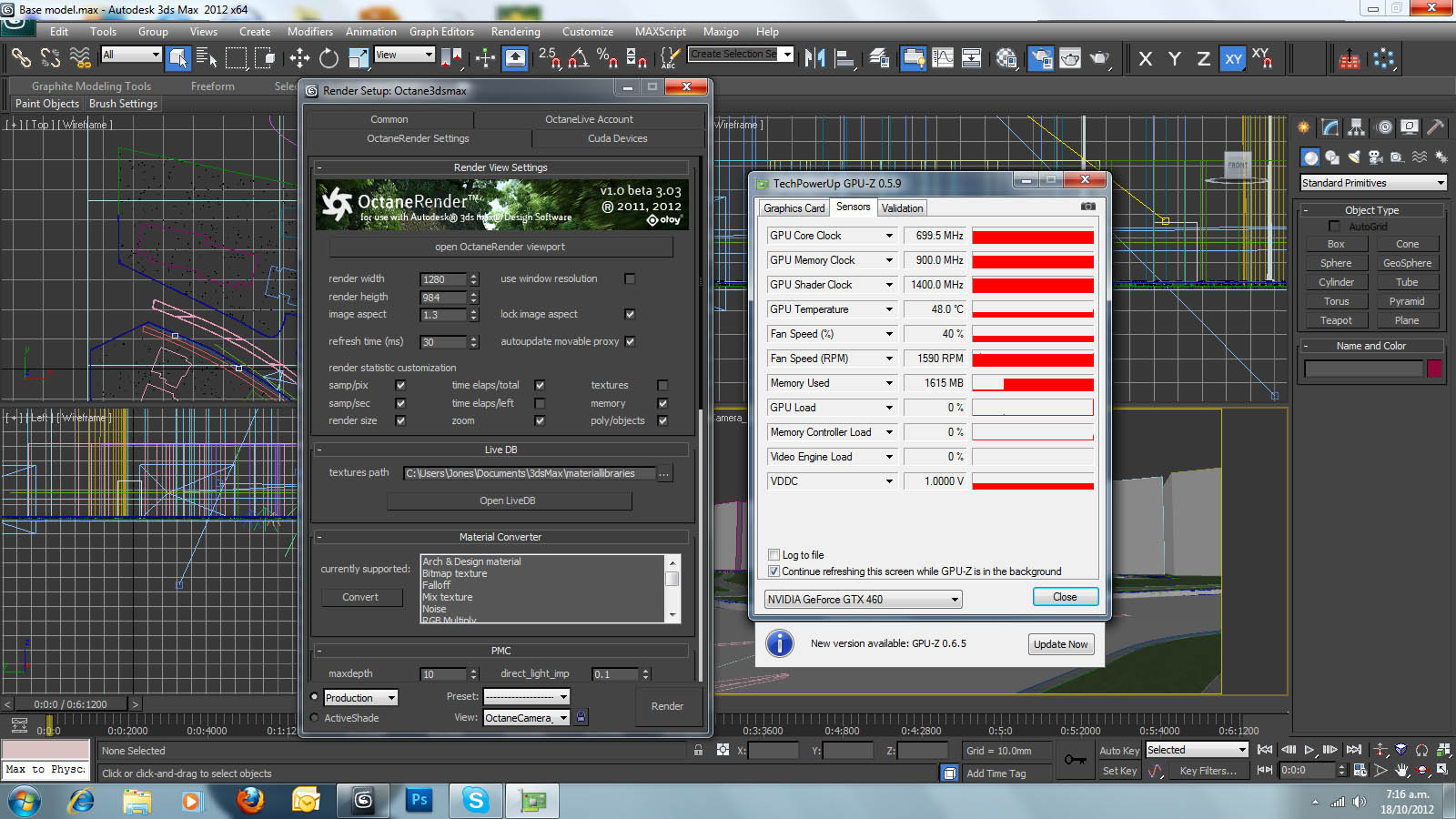
Task: Toggle the autoupdate movable proxy checkbox
Action: 630,341
